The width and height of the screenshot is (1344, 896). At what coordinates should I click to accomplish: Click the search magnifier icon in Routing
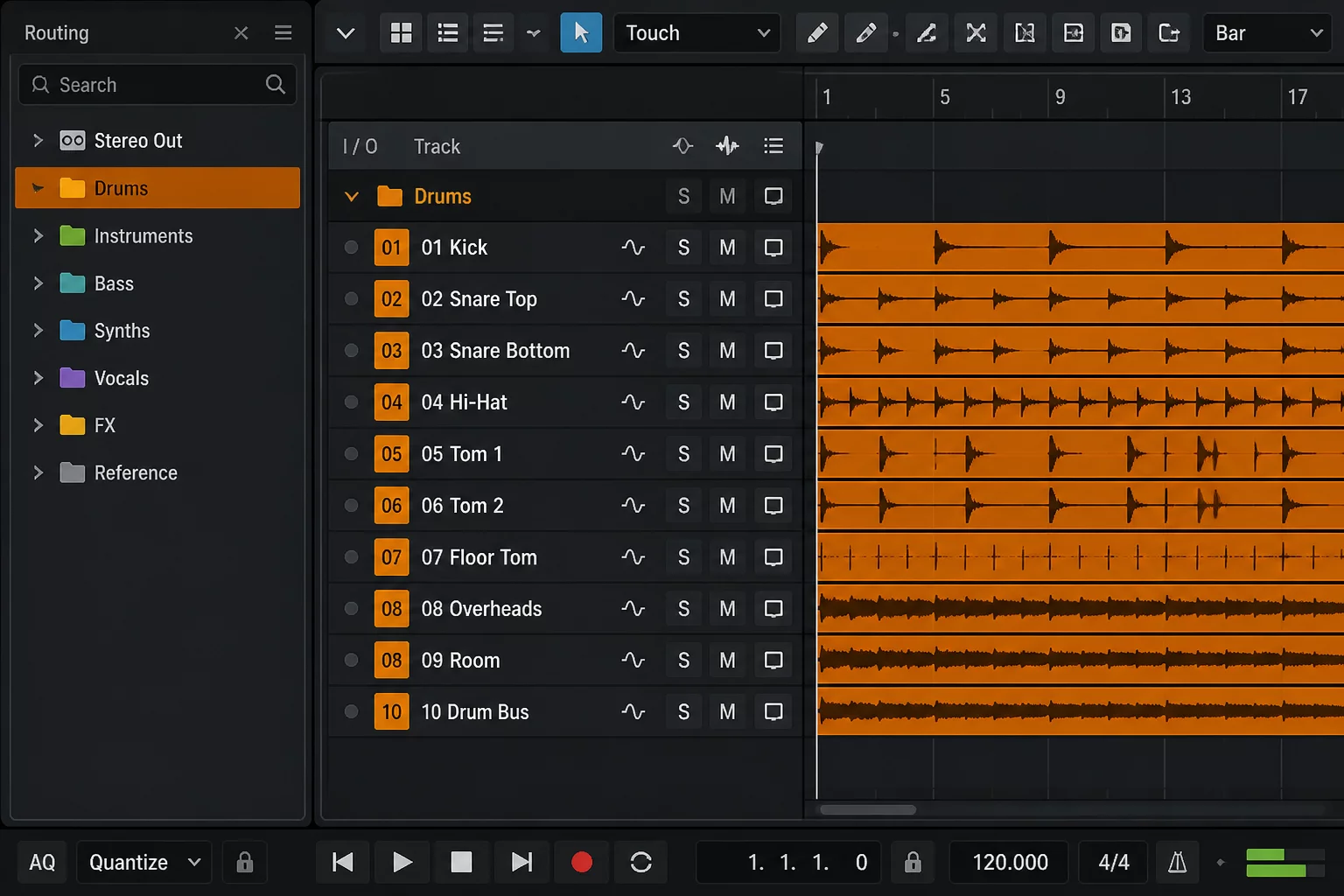pyautogui.click(x=275, y=84)
